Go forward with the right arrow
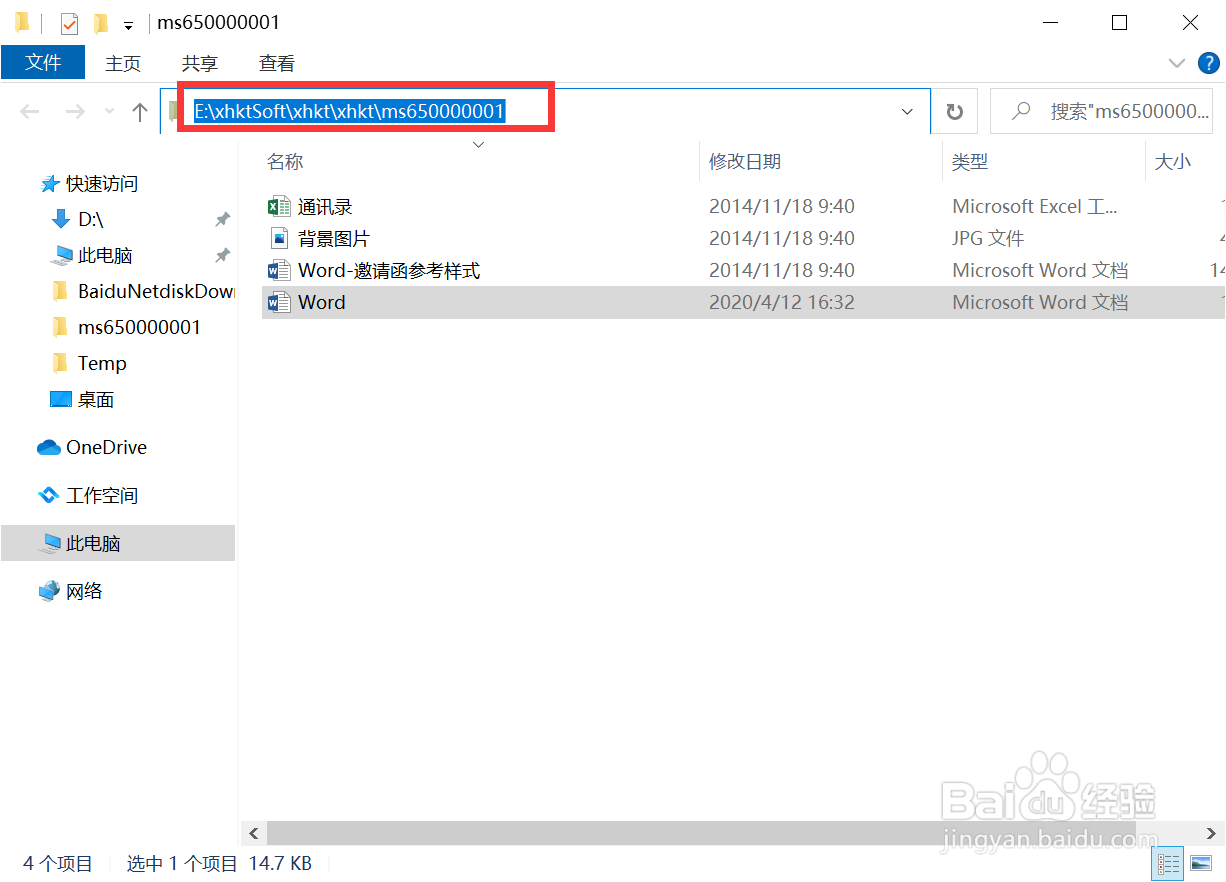The width and height of the screenshot is (1226, 882). tap(75, 112)
